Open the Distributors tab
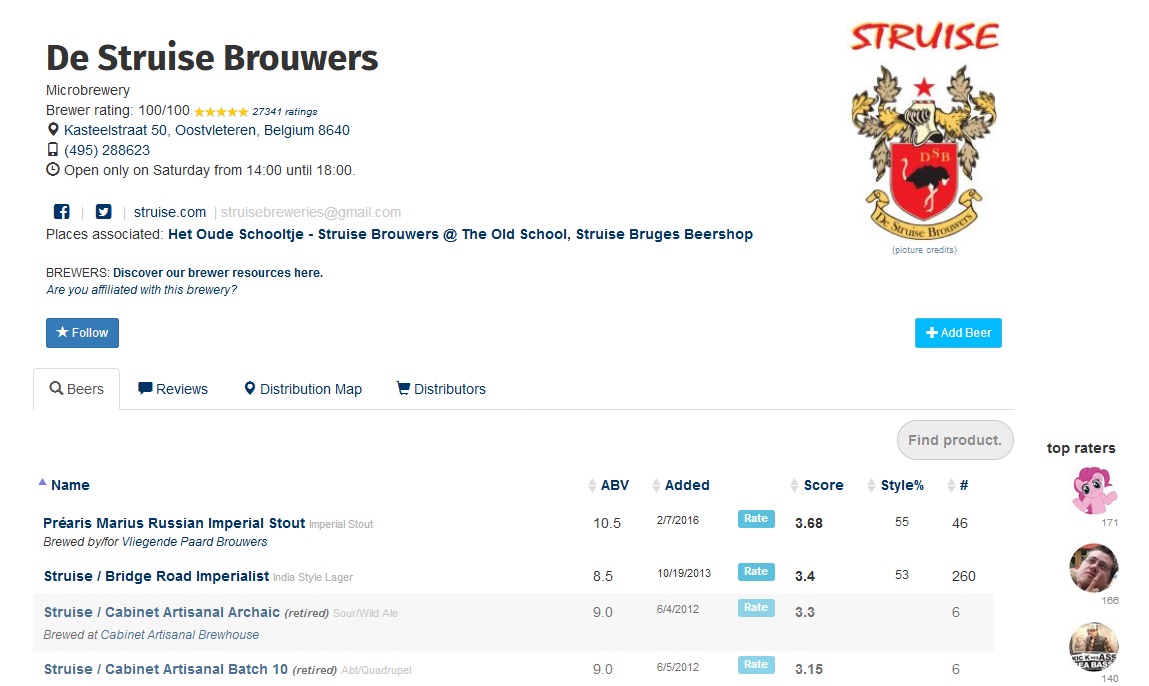 point(441,389)
